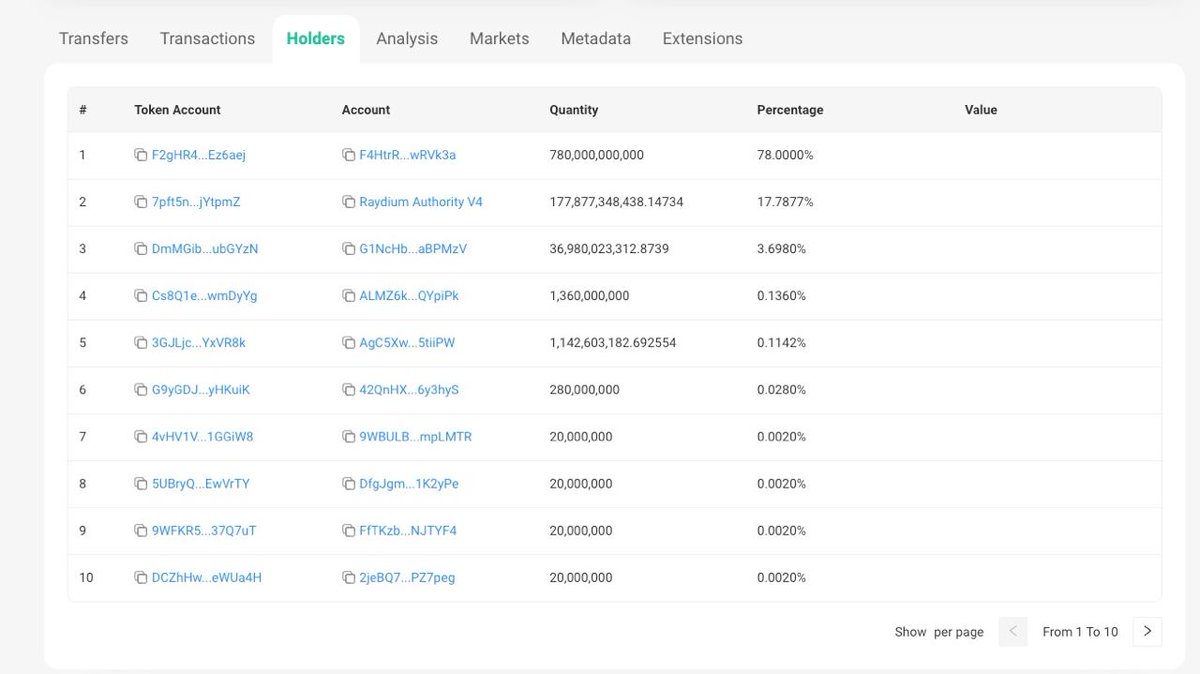Open token account link DCZhHw...eWUa4H
This screenshot has width=1200, height=674.
tap(207, 578)
